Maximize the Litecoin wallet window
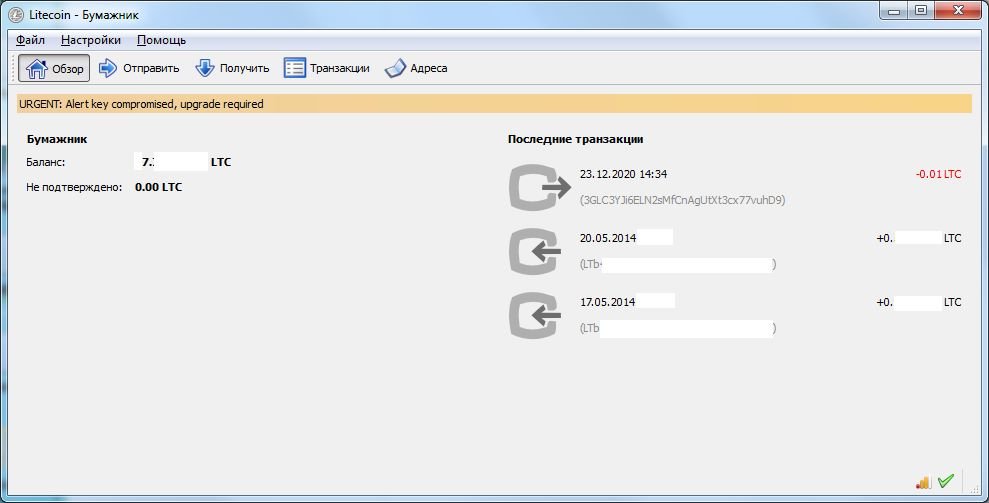This screenshot has height=503, width=989. tap(921, 11)
